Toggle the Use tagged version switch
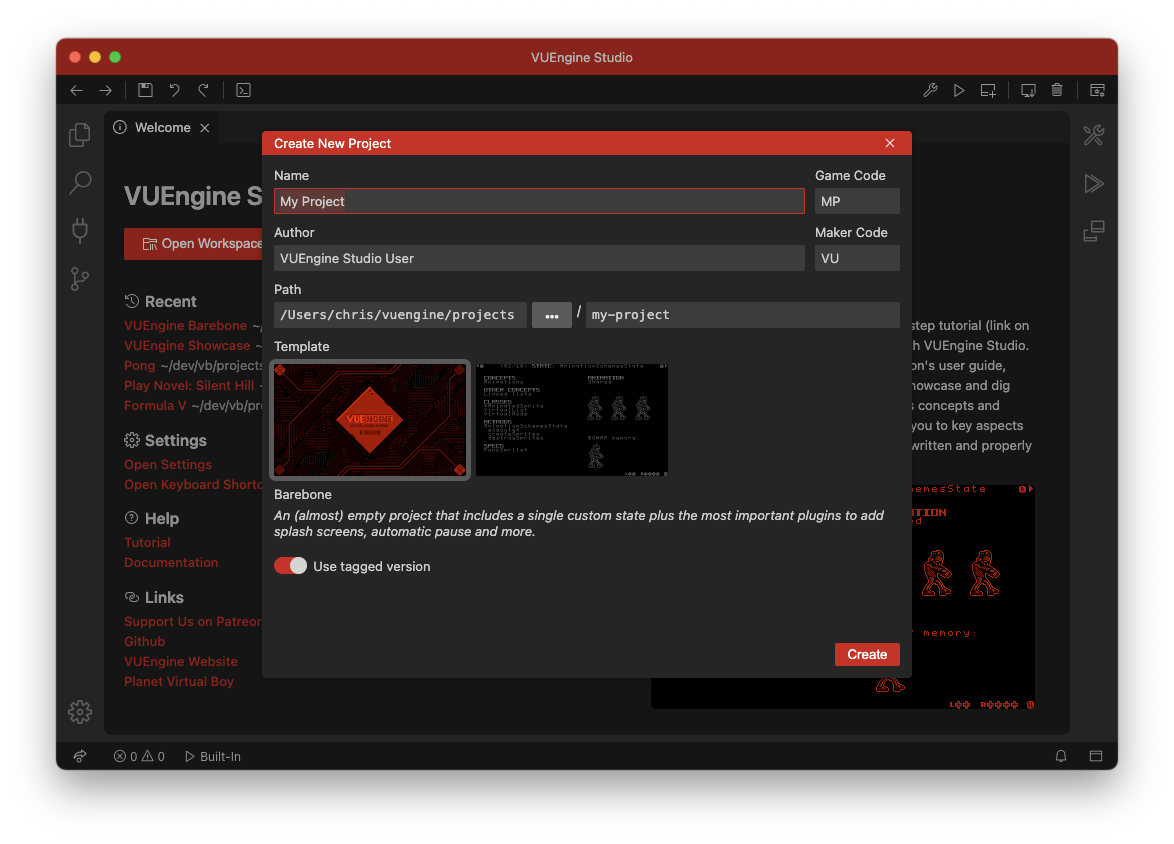Image resolution: width=1174 pixels, height=844 pixels. pyautogui.click(x=291, y=566)
